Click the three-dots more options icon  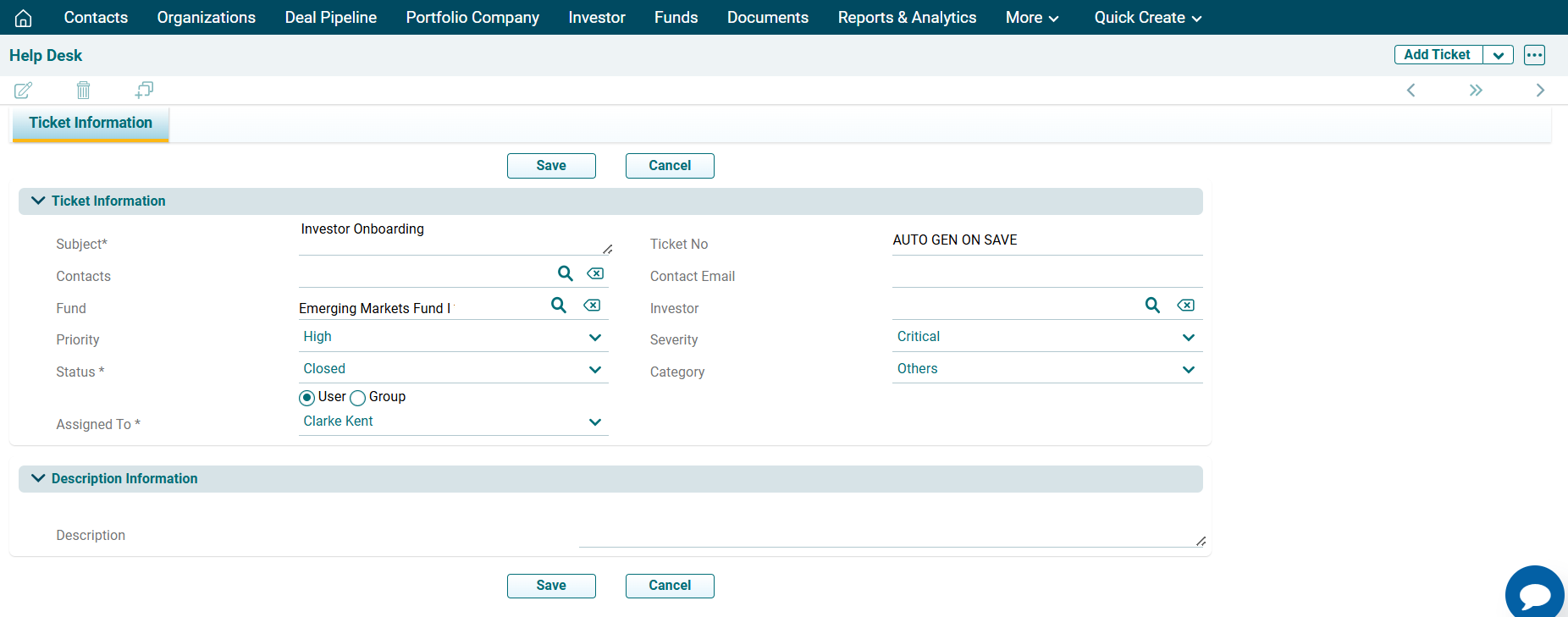1534,55
